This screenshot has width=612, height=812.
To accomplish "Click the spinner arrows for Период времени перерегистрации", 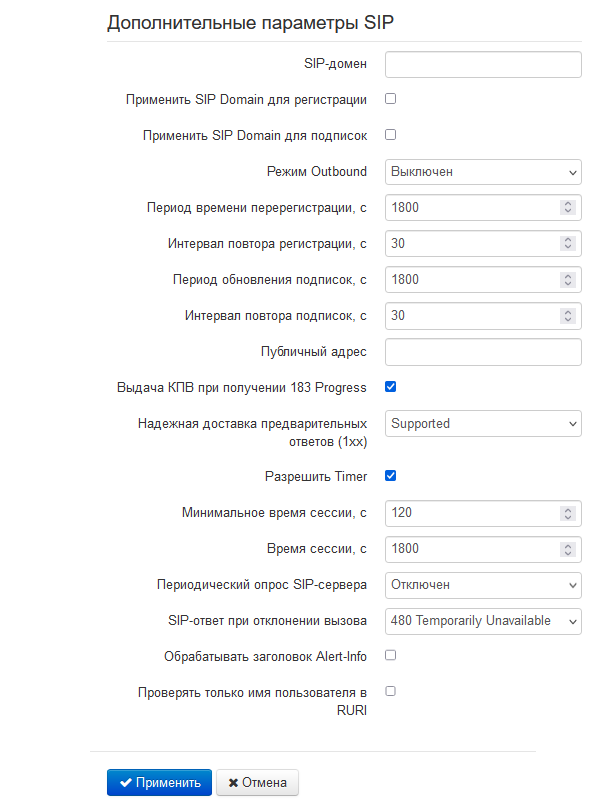I will click(568, 208).
